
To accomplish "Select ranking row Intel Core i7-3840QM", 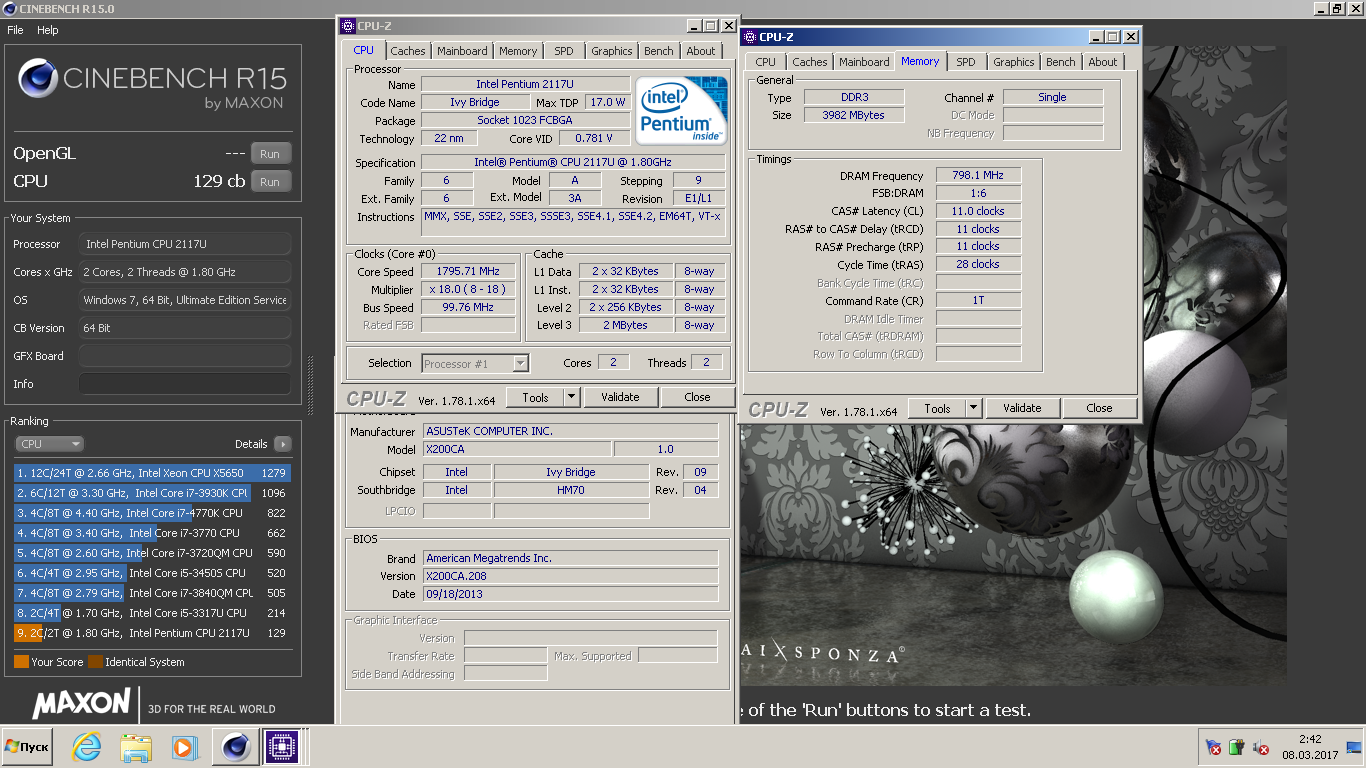I will [152, 593].
